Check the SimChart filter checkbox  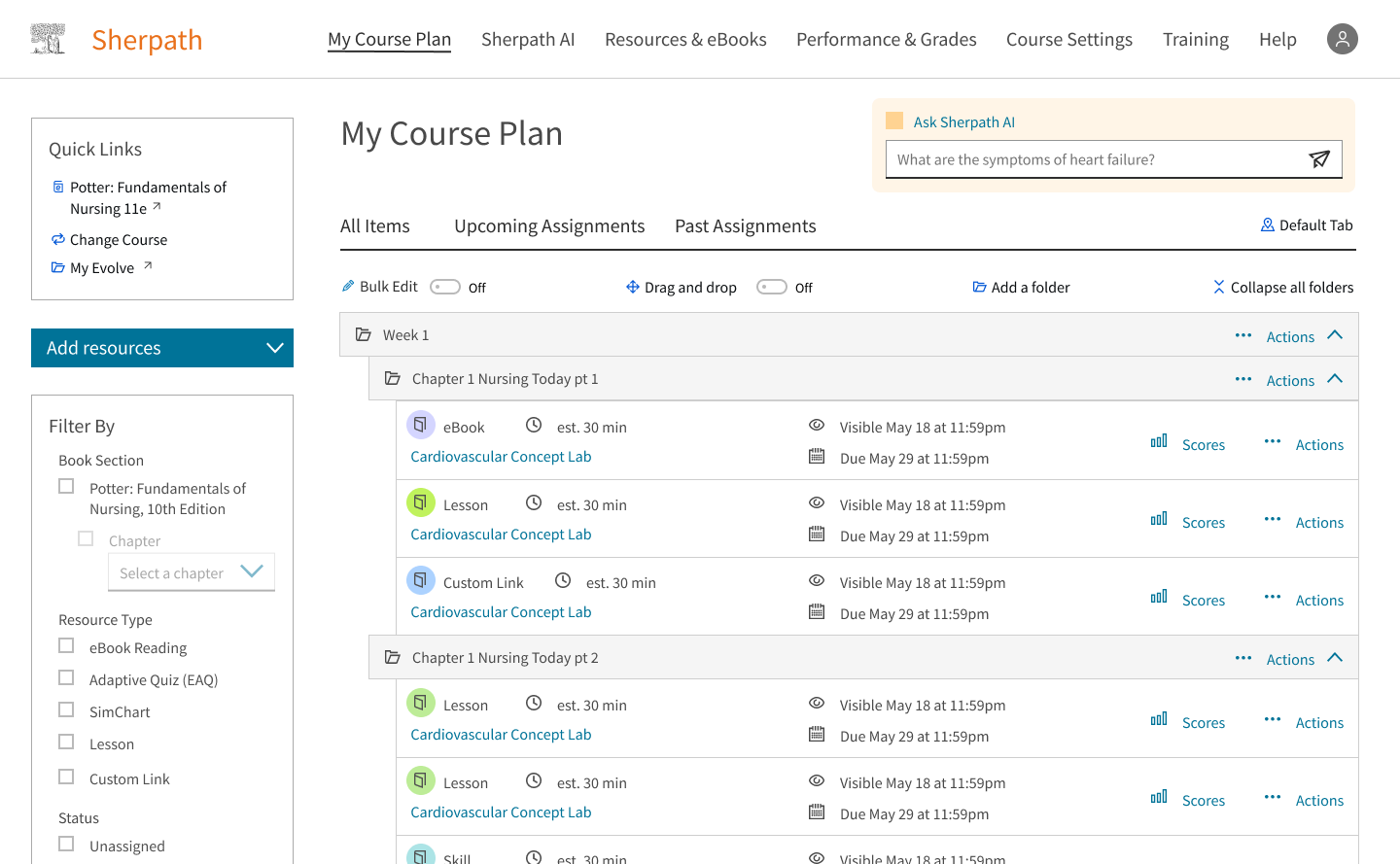66,709
